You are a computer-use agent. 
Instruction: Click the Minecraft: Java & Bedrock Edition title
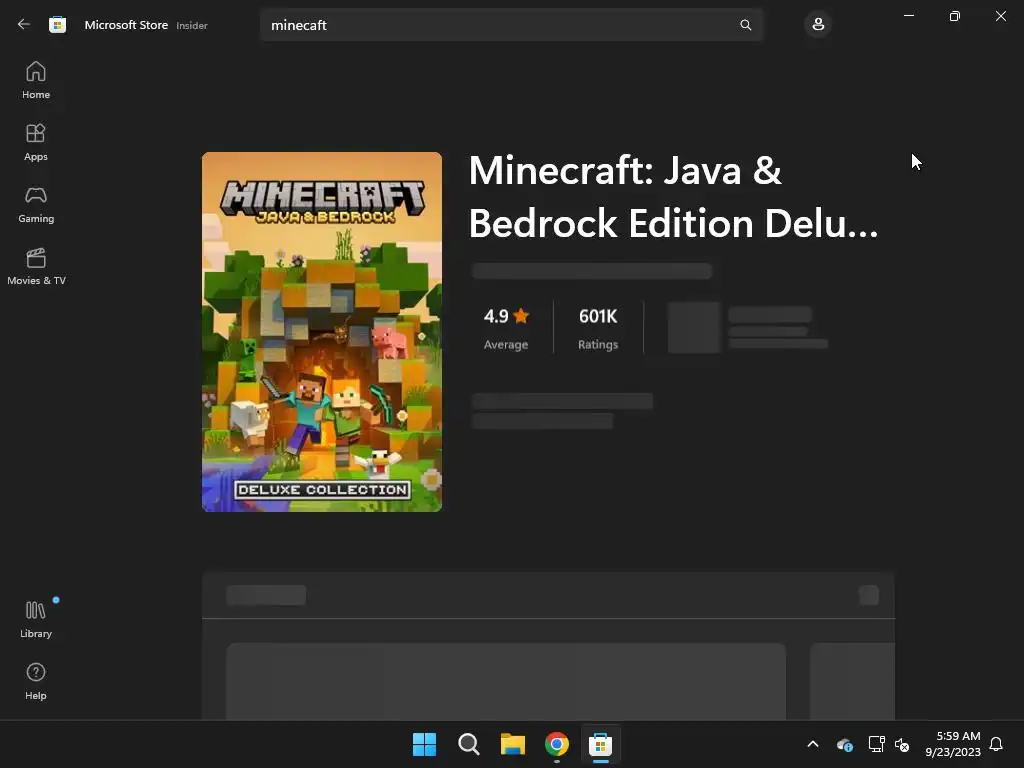tap(673, 197)
